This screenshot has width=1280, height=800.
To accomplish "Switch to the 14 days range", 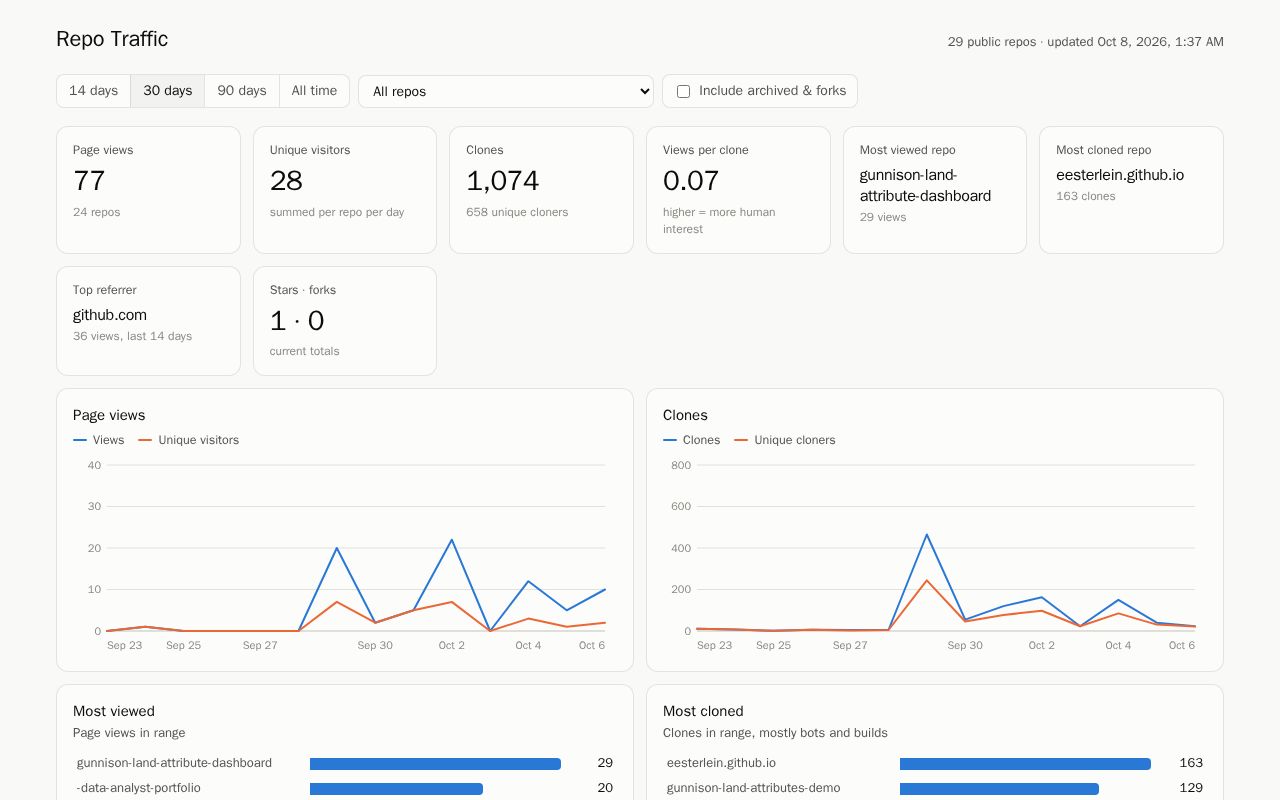I will 93,91.
